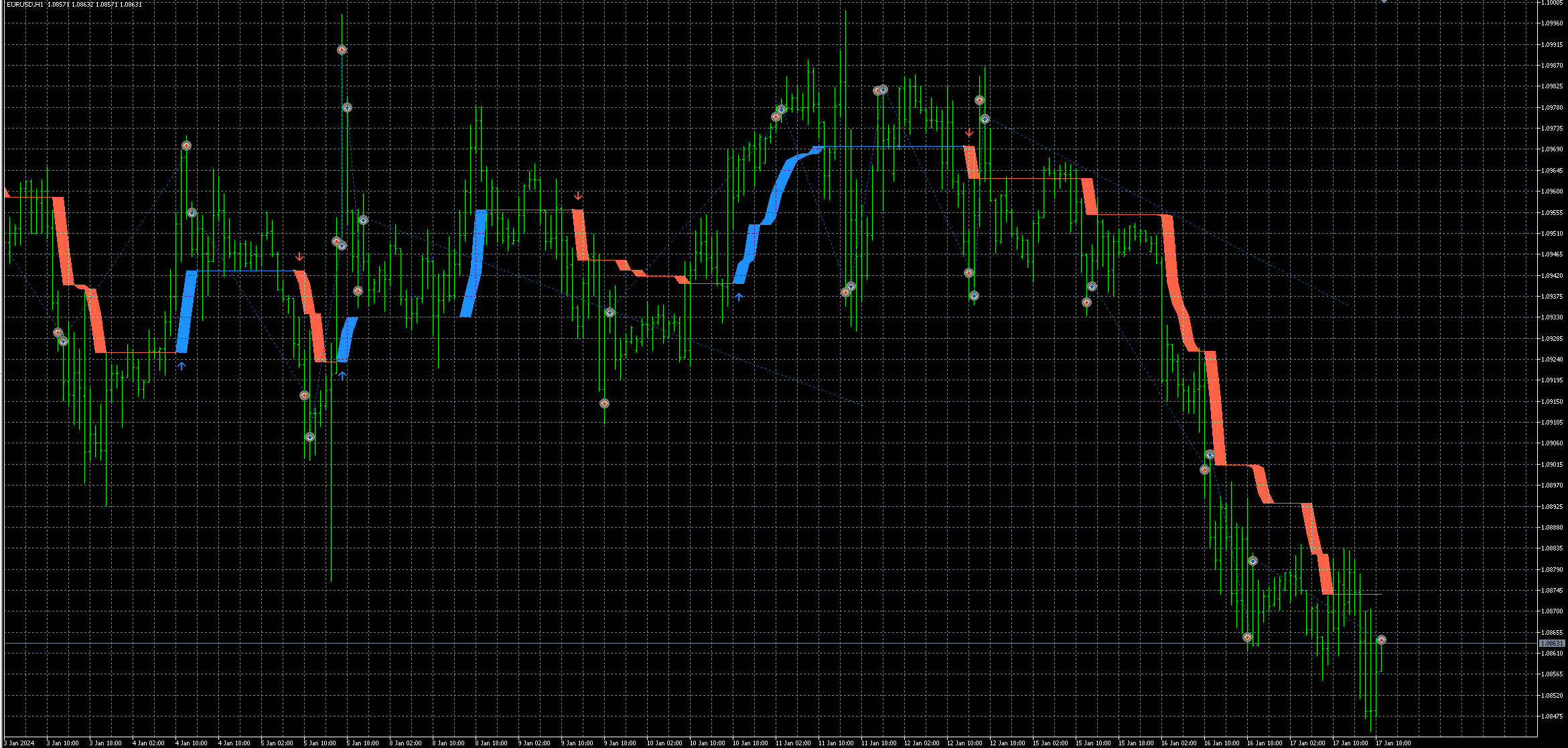The width and height of the screenshot is (1568, 748).
Task: Click the 8 Jan 10:00 time label
Action: tap(449, 743)
